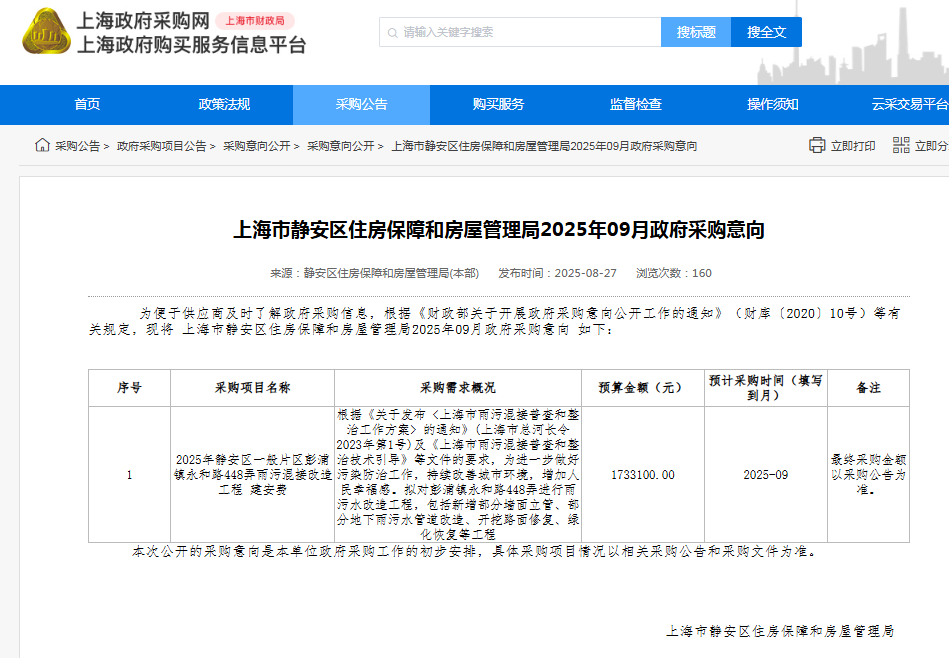Image resolution: width=949 pixels, height=658 pixels.
Task: Type in the keyword search field
Action: pyautogui.click(x=525, y=32)
